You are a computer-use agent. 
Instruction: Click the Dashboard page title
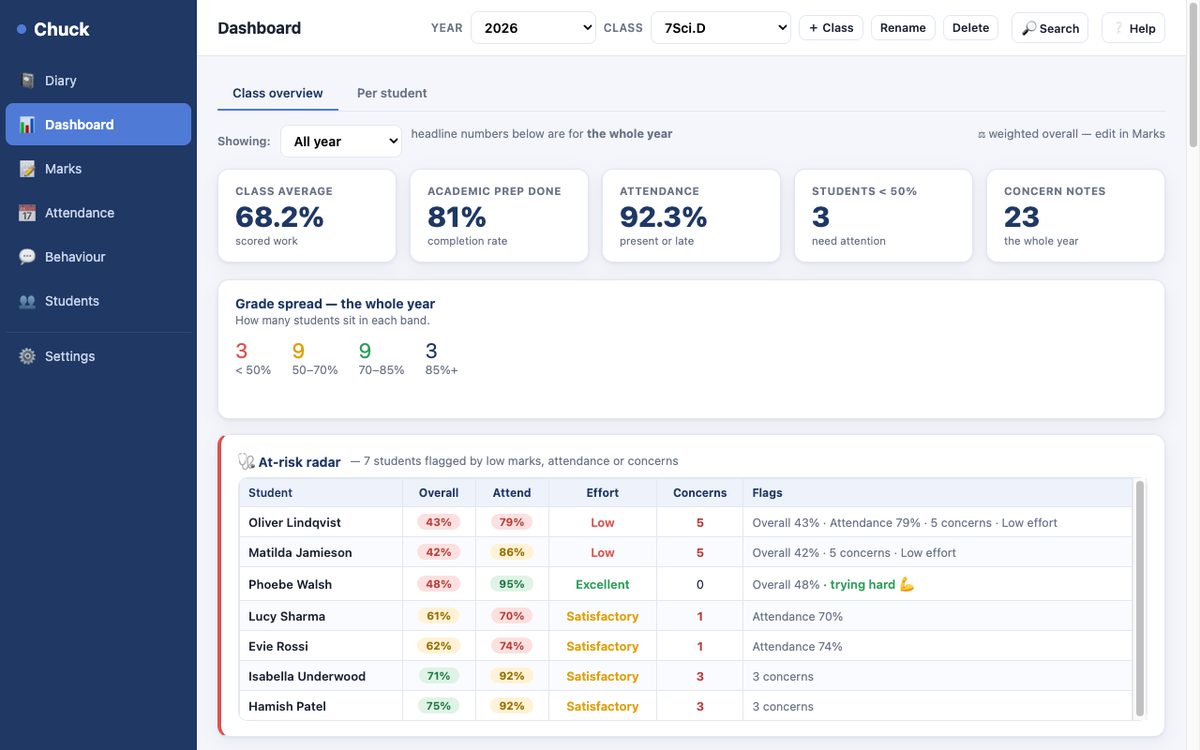[259, 28]
